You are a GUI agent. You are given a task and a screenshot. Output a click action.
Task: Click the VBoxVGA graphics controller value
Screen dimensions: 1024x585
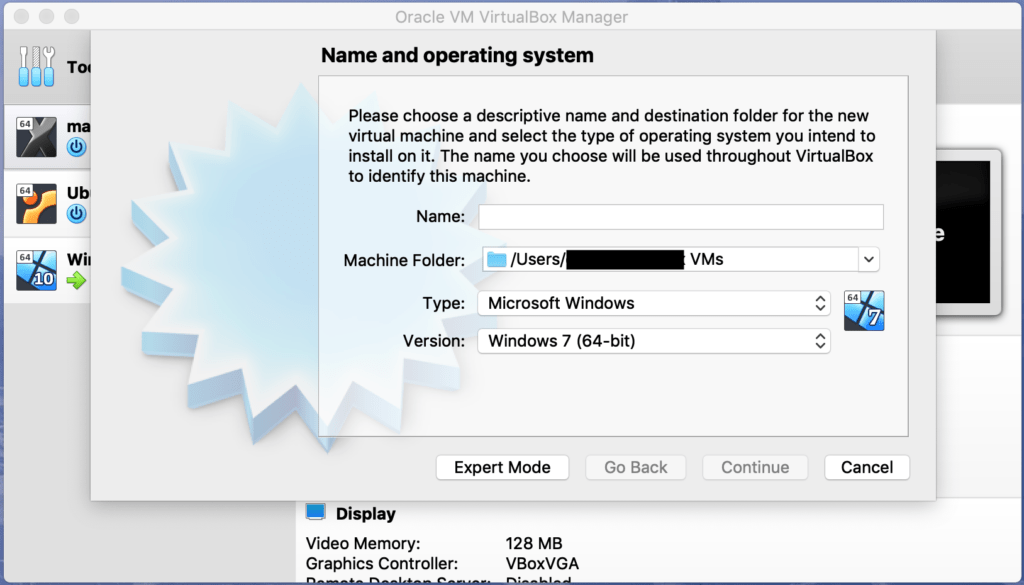542,563
